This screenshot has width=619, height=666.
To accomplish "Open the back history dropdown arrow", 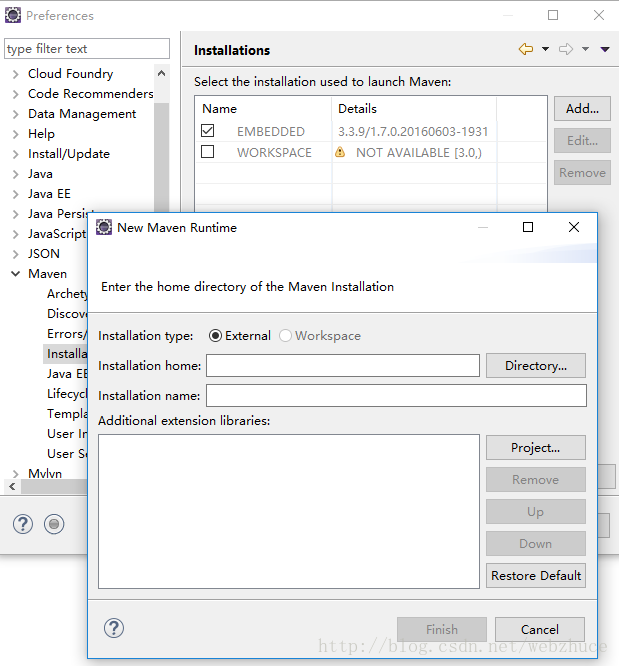I will click(x=546, y=49).
